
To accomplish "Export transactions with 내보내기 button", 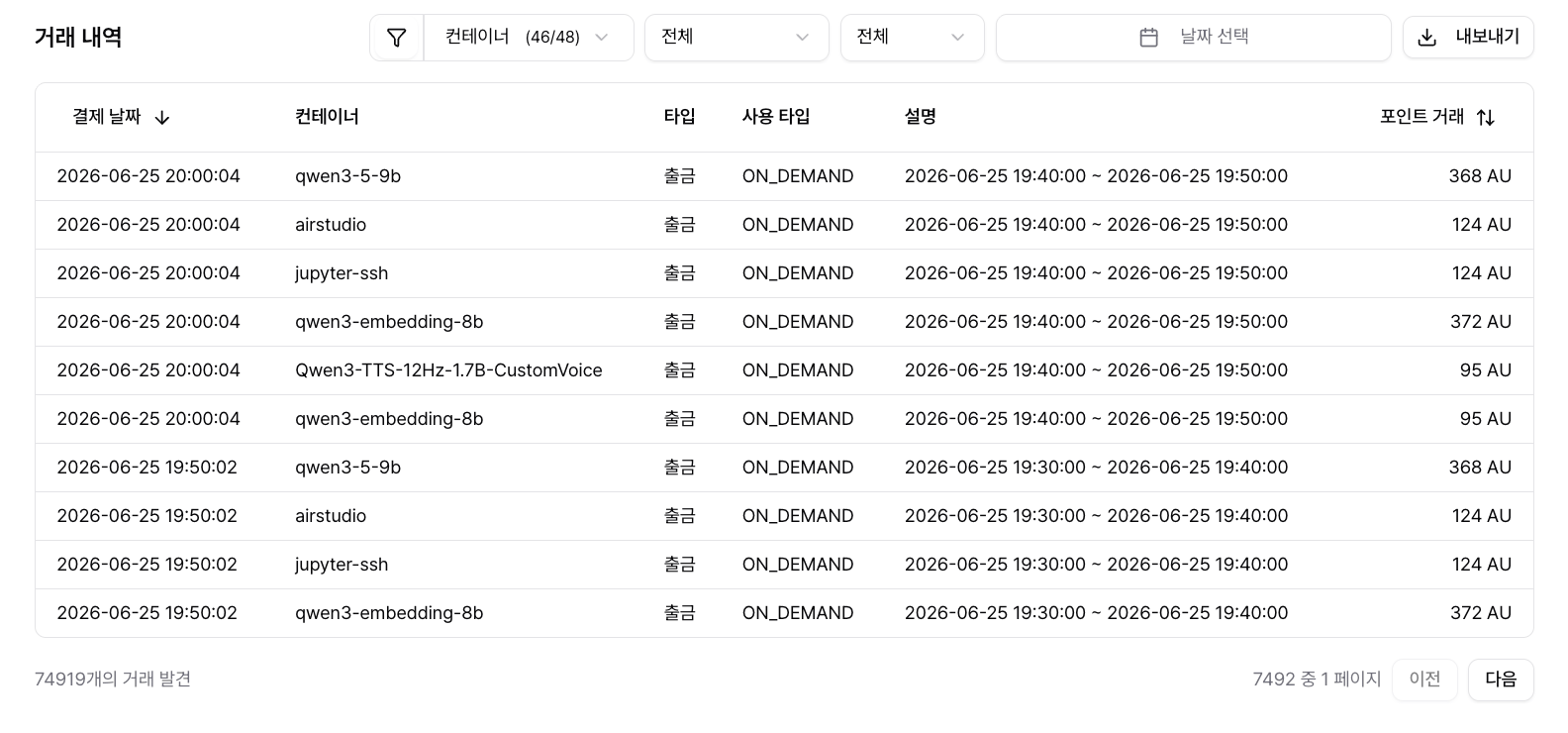I will click(x=1468, y=38).
